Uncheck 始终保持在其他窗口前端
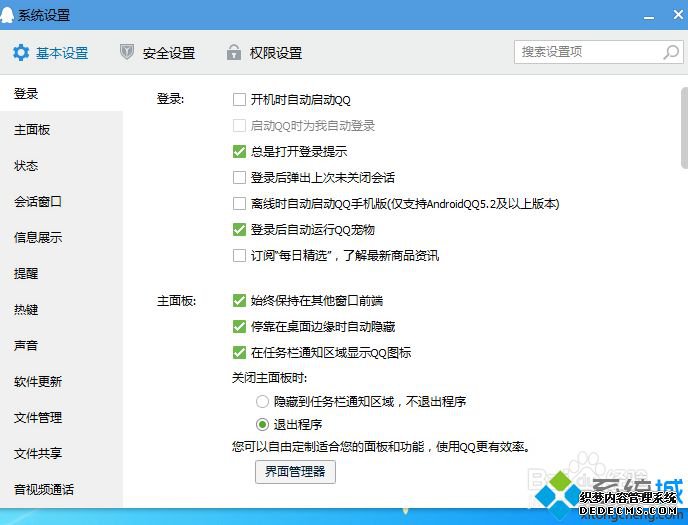 pyautogui.click(x=239, y=300)
